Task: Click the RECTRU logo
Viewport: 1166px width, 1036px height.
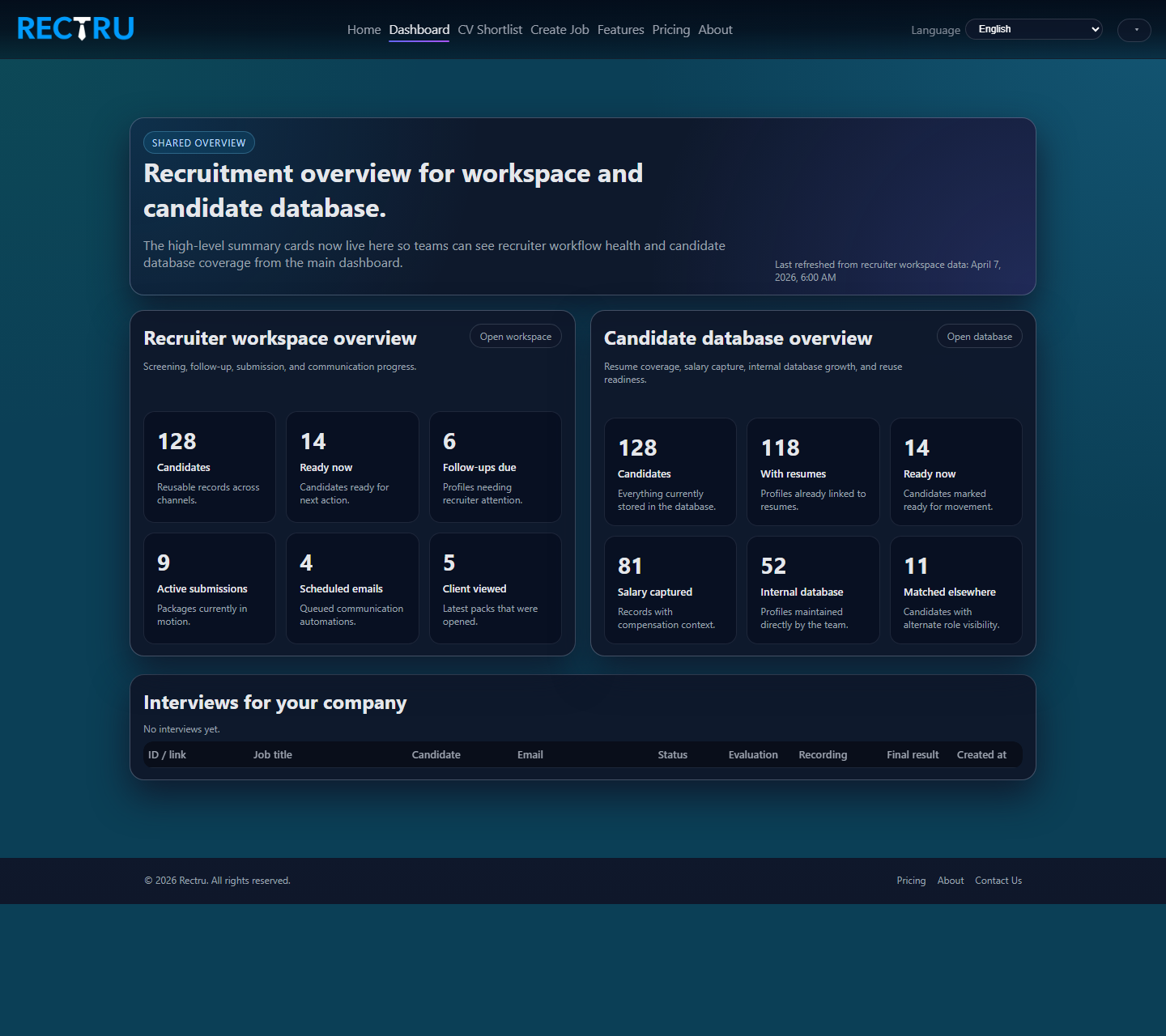Action: point(75,28)
